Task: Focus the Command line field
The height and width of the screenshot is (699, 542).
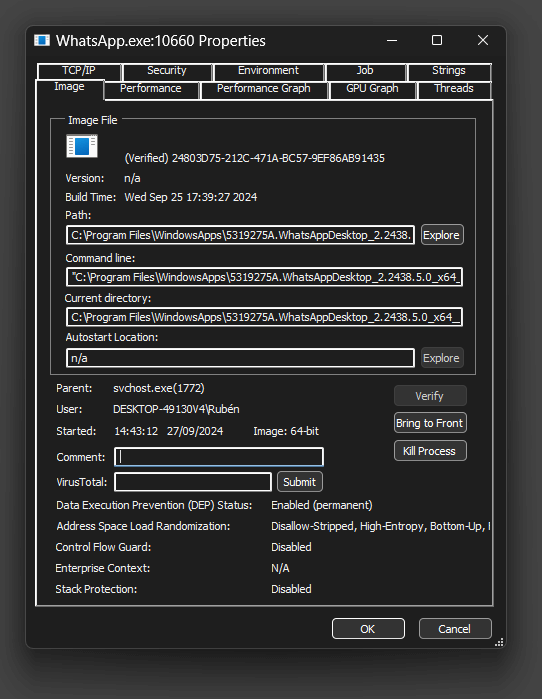Action: [264, 277]
